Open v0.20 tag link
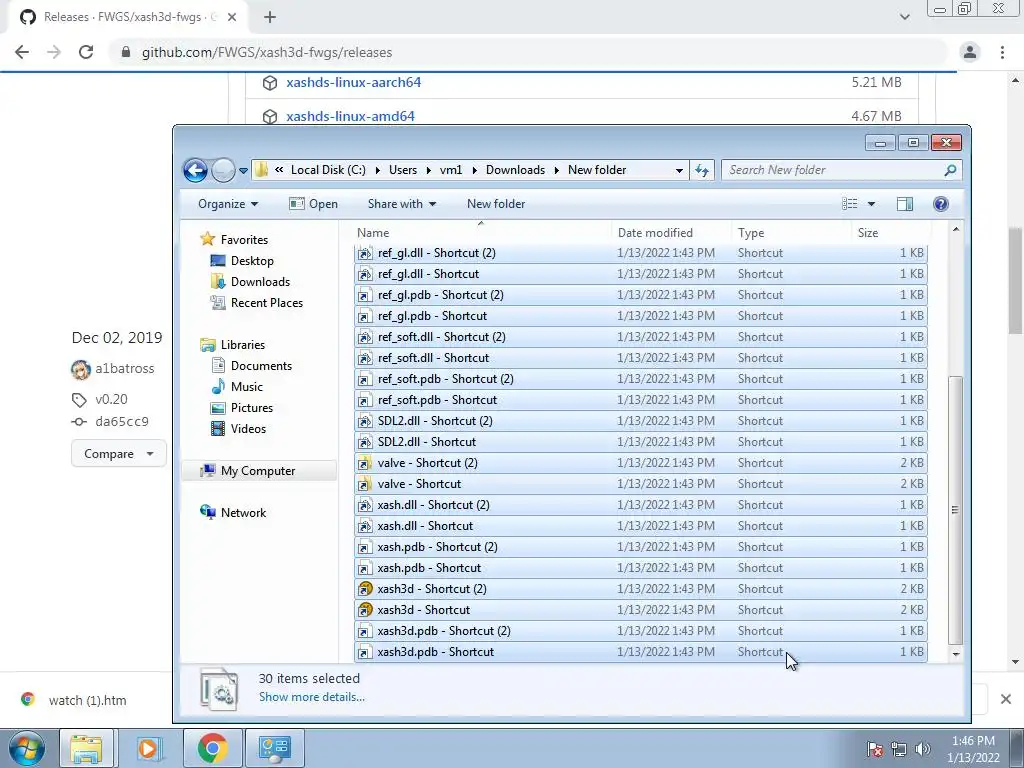 (x=111, y=399)
